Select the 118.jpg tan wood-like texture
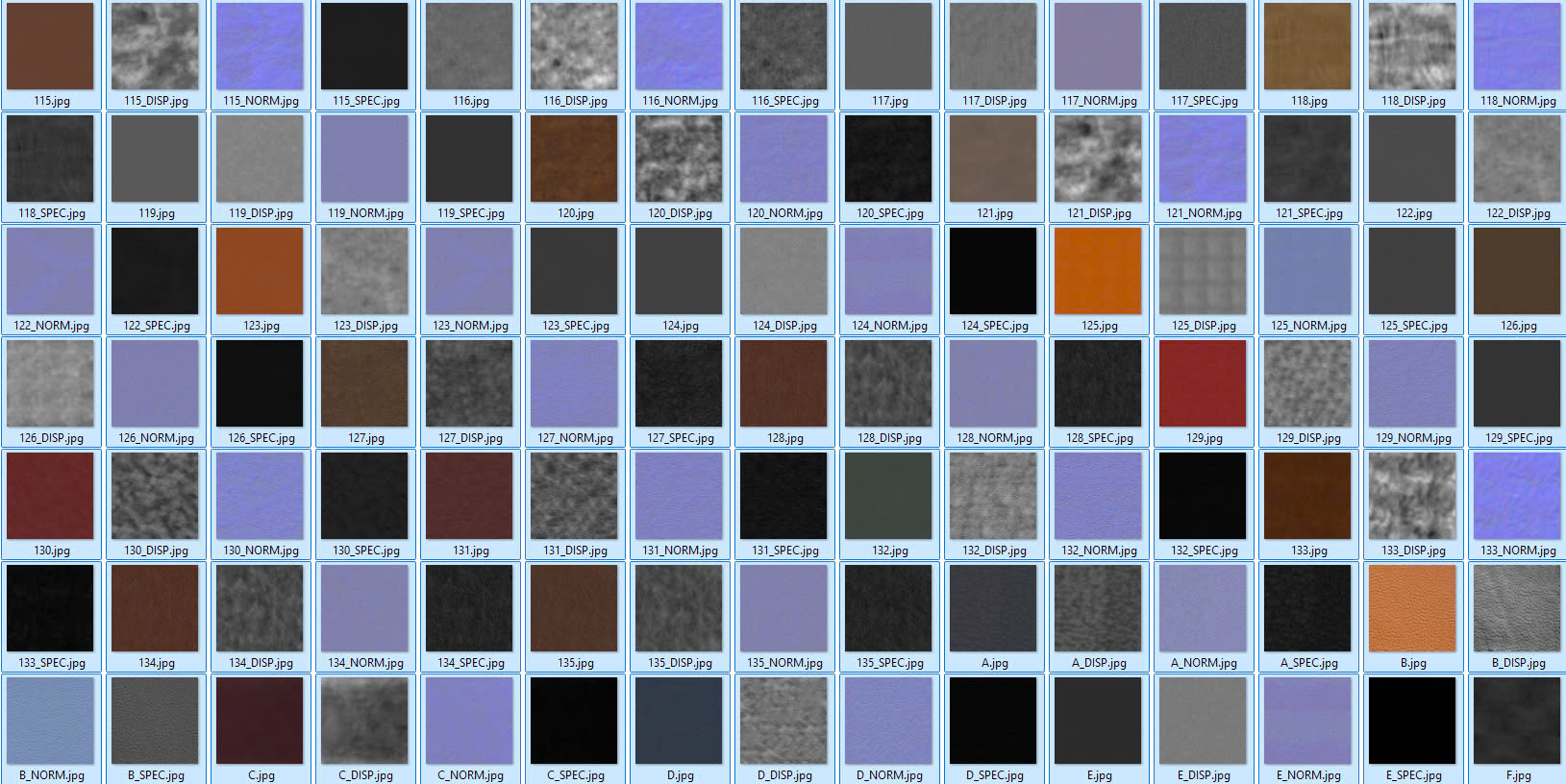1566x784 pixels. pyautogui.click(x=1307, y=47)
